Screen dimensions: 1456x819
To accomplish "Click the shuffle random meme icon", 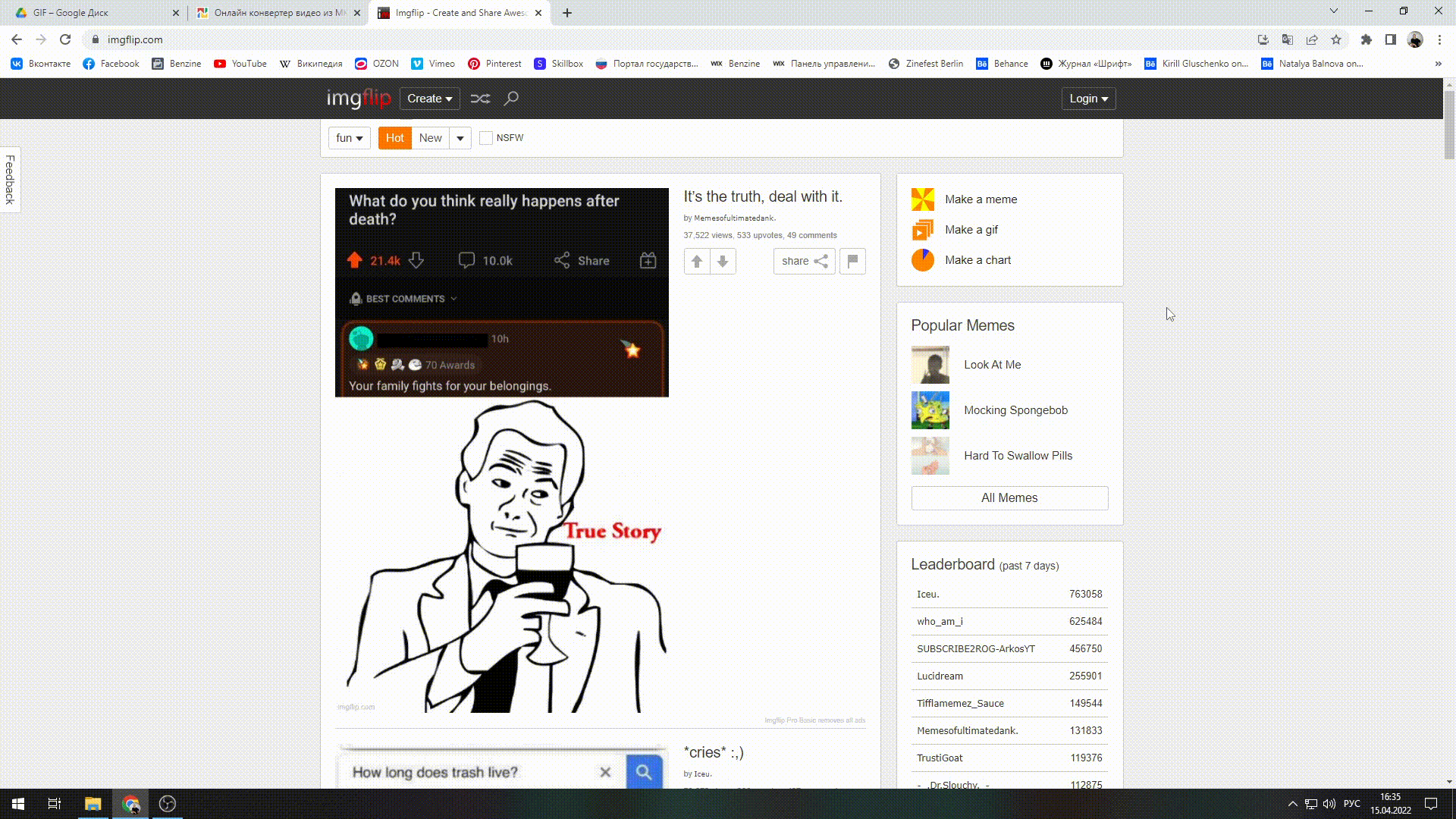I will click(480, 99).
